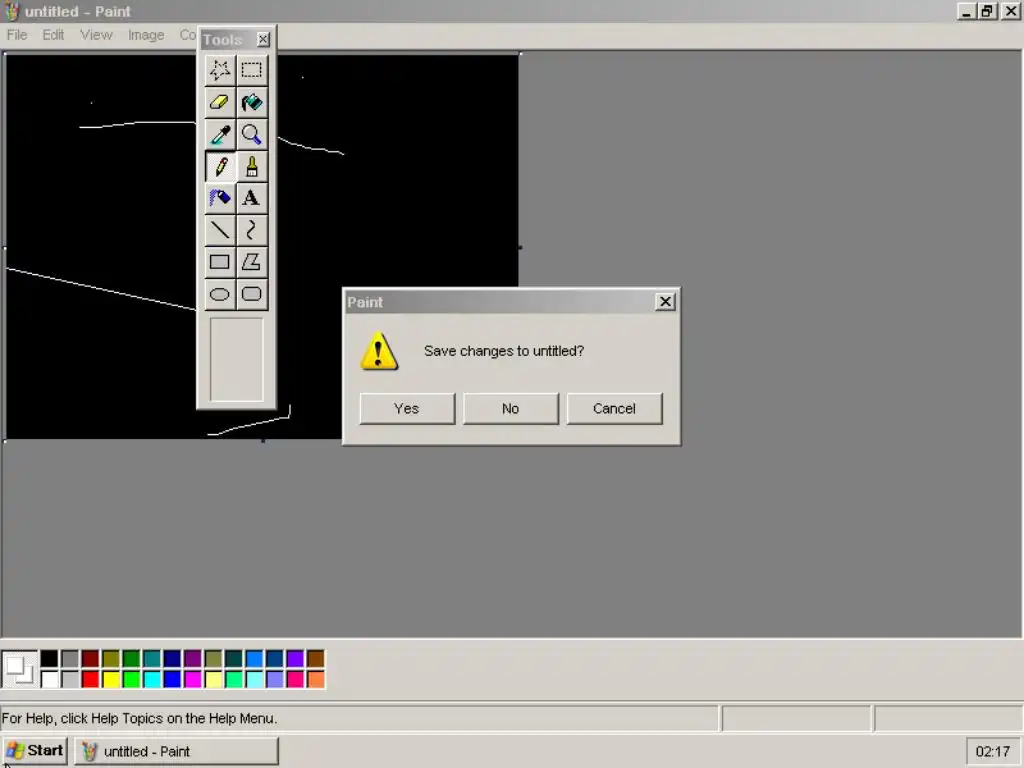Close the Paint dialog with X
The width and height of the screenshot is (1024, 768).
pyautogui.click(x=665, y=302)
